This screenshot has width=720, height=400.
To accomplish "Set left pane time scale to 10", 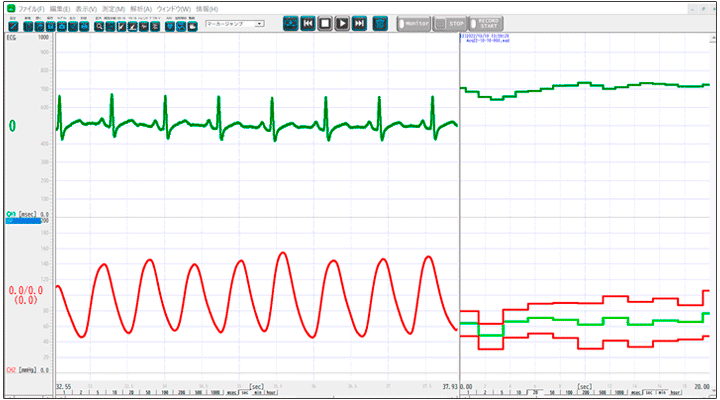I will 114,393.
